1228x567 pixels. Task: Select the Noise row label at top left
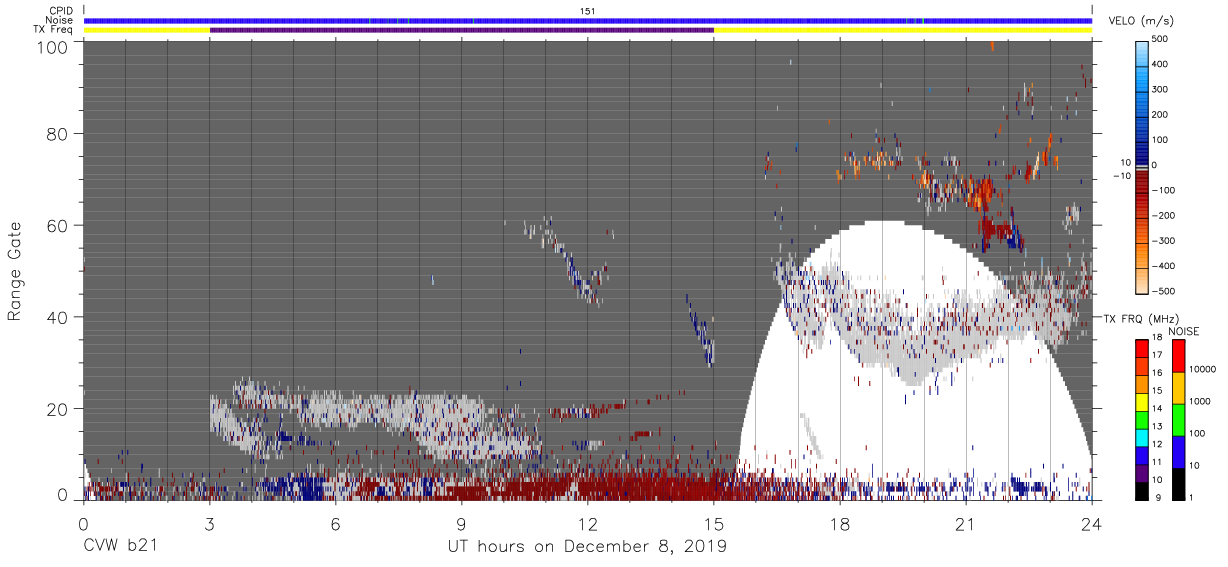click(61, 20)
